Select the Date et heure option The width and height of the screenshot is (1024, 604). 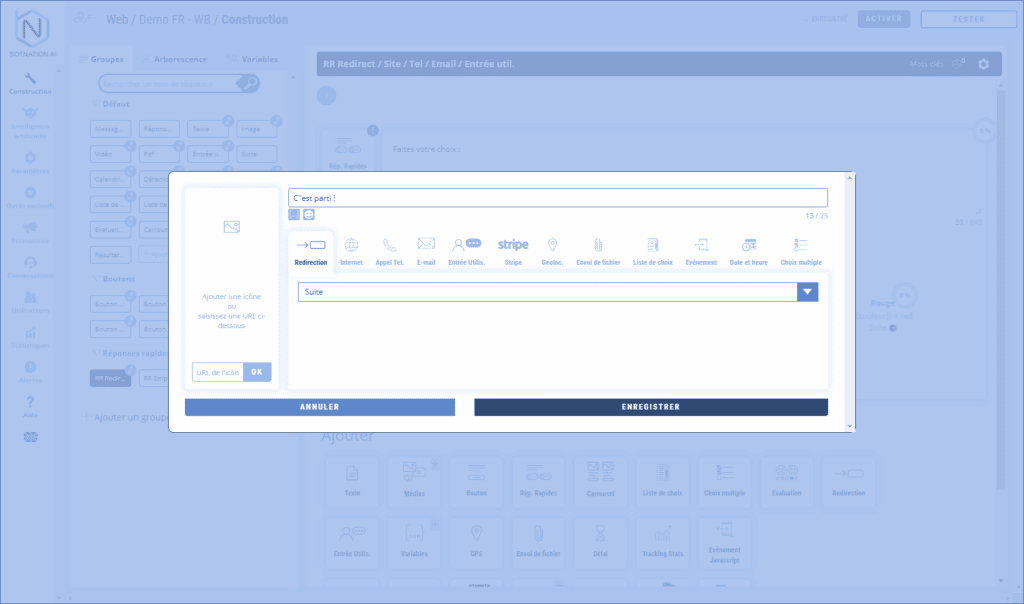coord(748,249)
